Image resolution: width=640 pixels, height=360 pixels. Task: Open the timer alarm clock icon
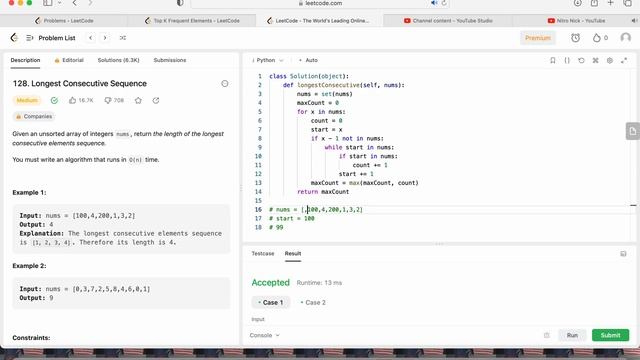coord(575,38)
